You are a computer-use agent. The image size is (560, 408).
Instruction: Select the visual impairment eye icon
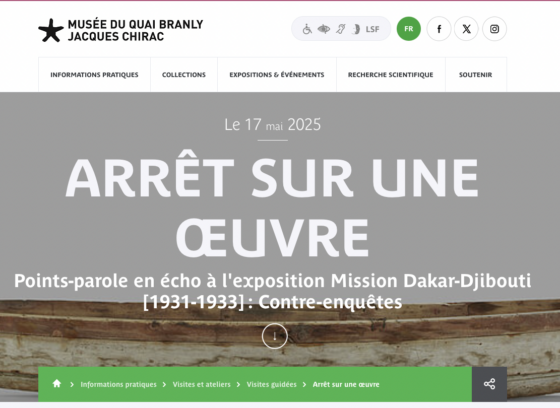click(x=324, y=29)
